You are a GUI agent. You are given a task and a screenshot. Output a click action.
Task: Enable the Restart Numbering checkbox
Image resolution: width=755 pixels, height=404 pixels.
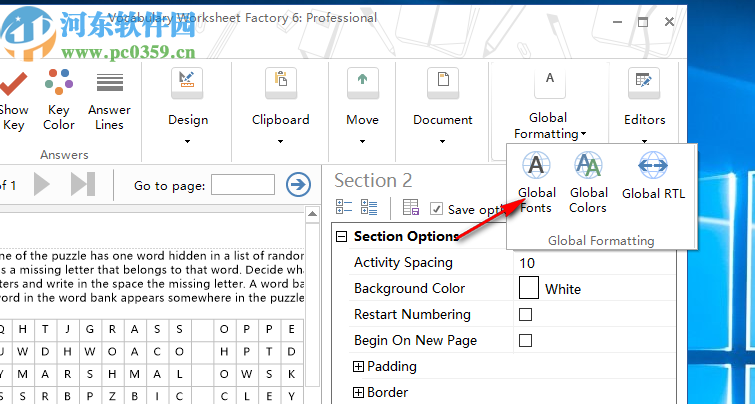[526, 315]
